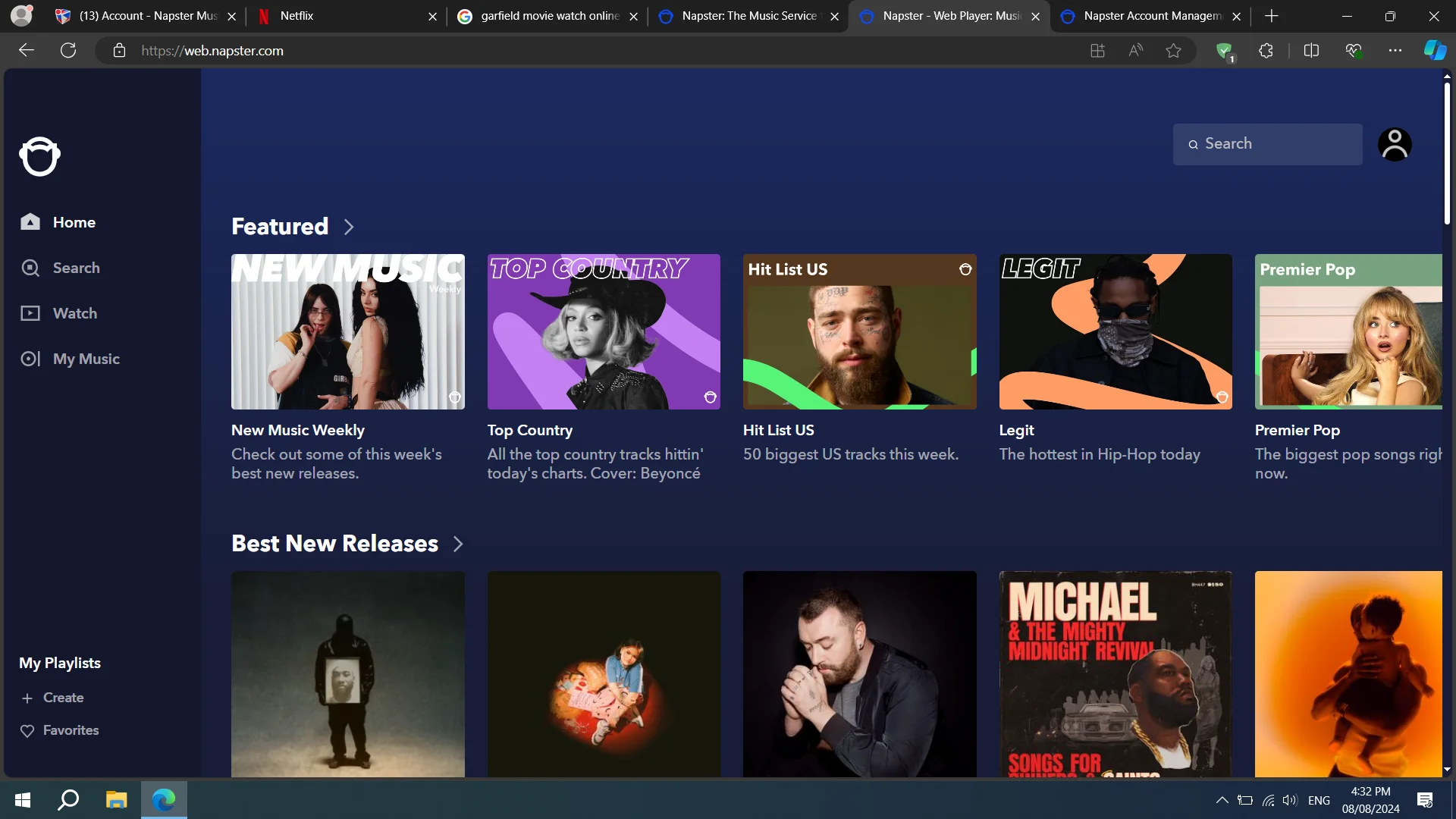Activate Read Aloud icon
Viewport: 1456px width, 819px height.
click(x=1135, y=51)
